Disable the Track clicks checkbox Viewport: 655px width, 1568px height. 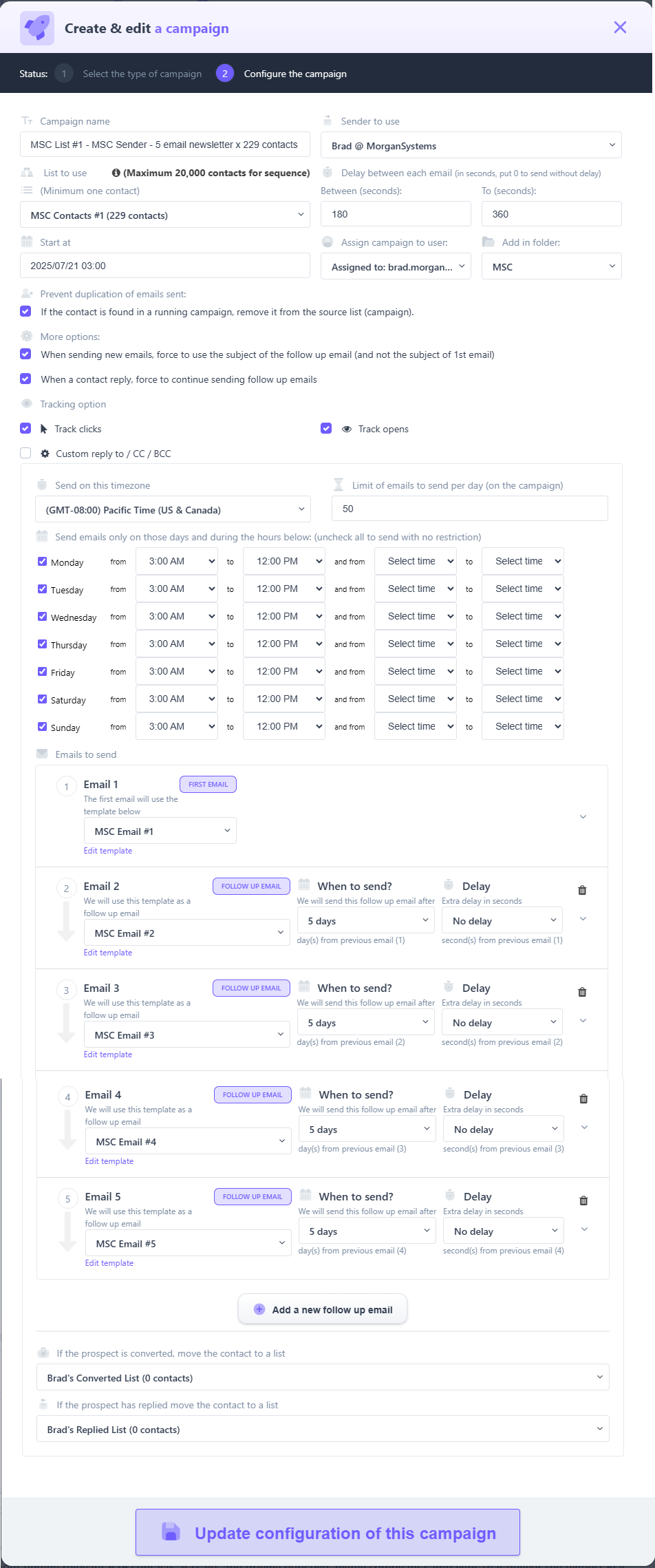25,428
